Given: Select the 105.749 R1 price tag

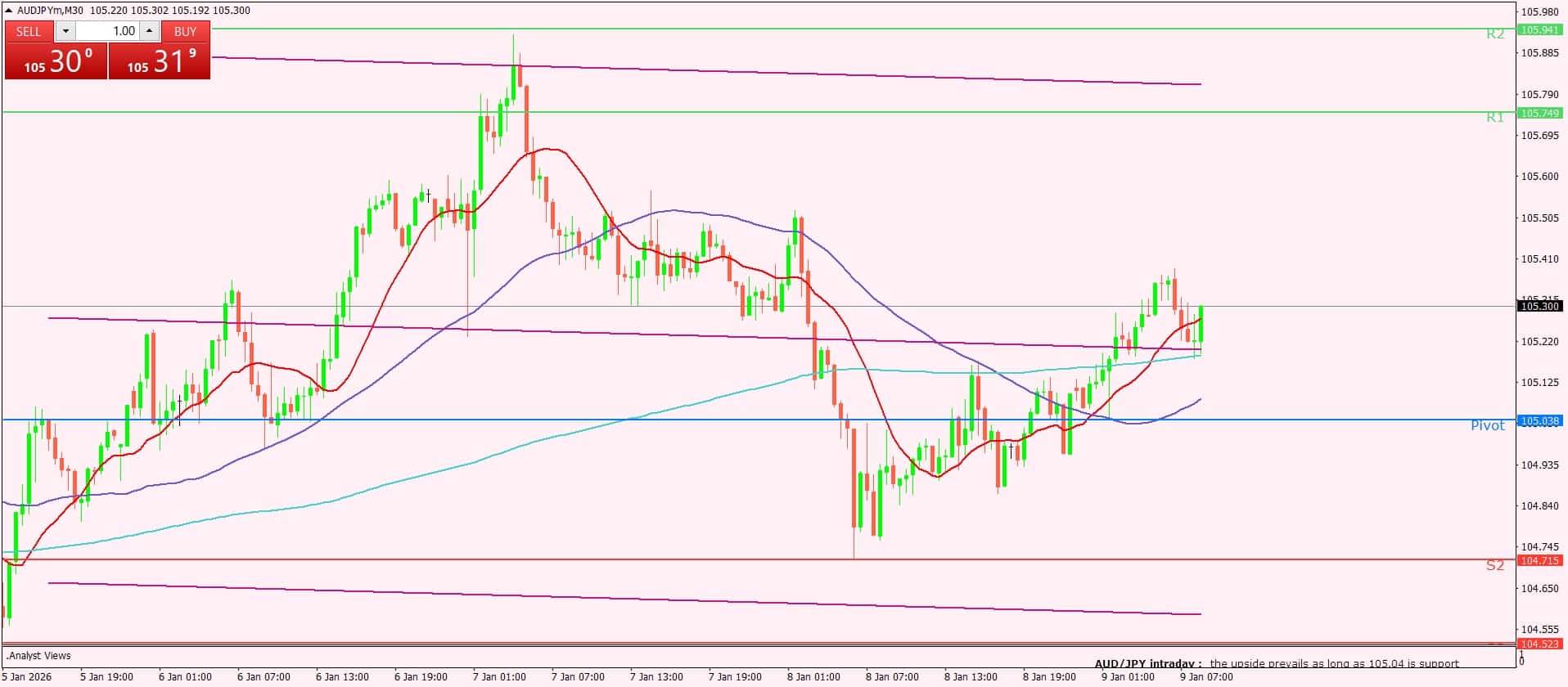Looking at the screenshot, I should pos(1539,113).
